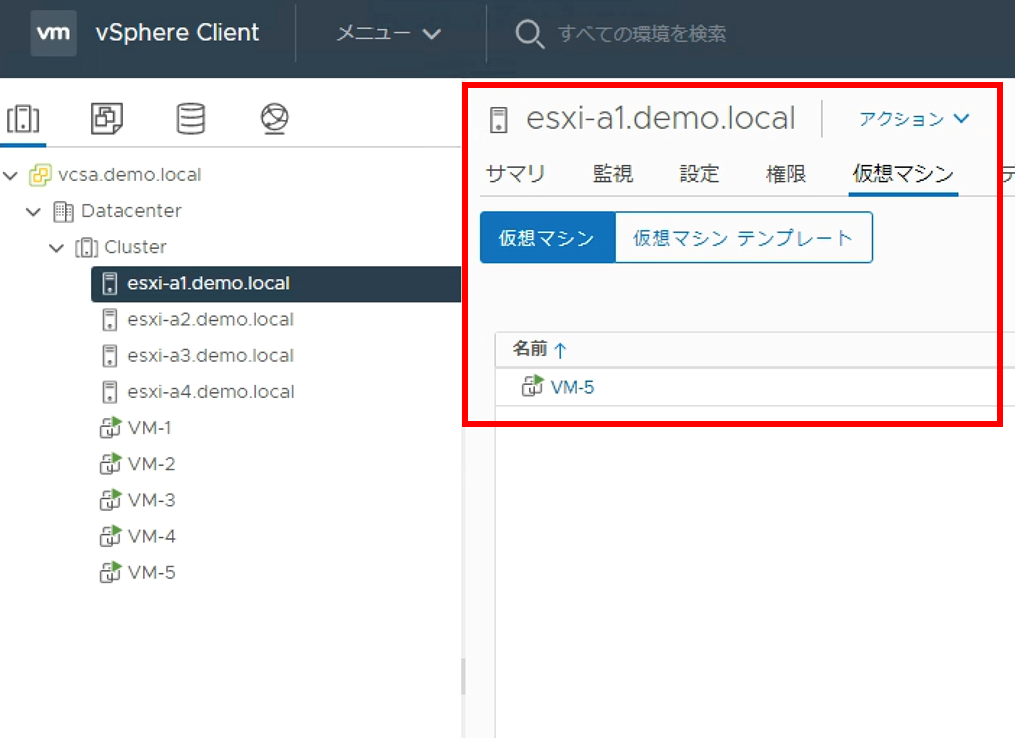
Task: Click the VM icon beside VM-1 in tree
Action: coord(110,427)
